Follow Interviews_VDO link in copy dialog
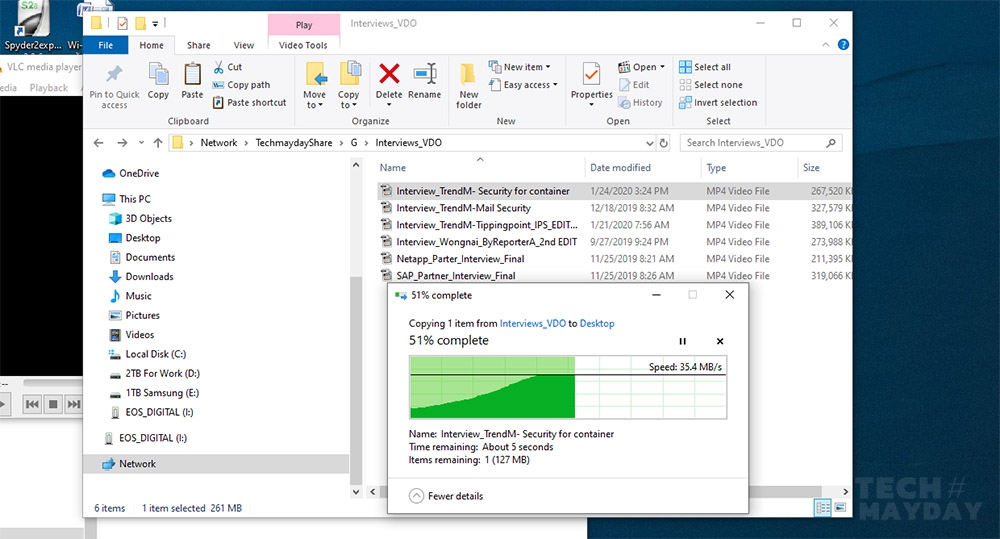Image resolution: width=1000 pixels, height=539 pixels. (x=533, y=323)
